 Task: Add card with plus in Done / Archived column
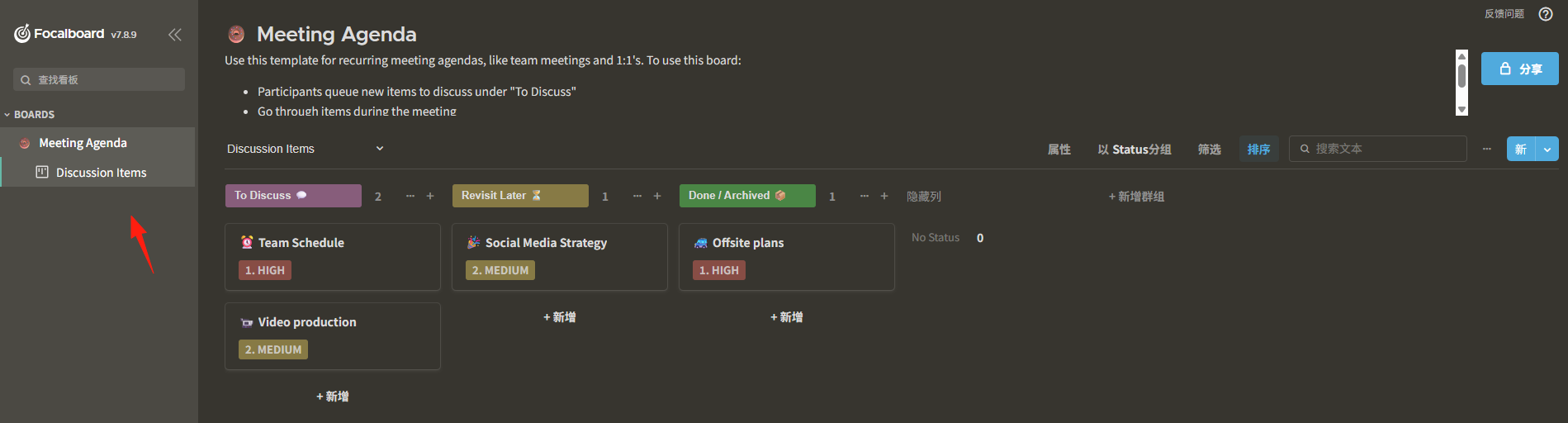coord(884,196)
